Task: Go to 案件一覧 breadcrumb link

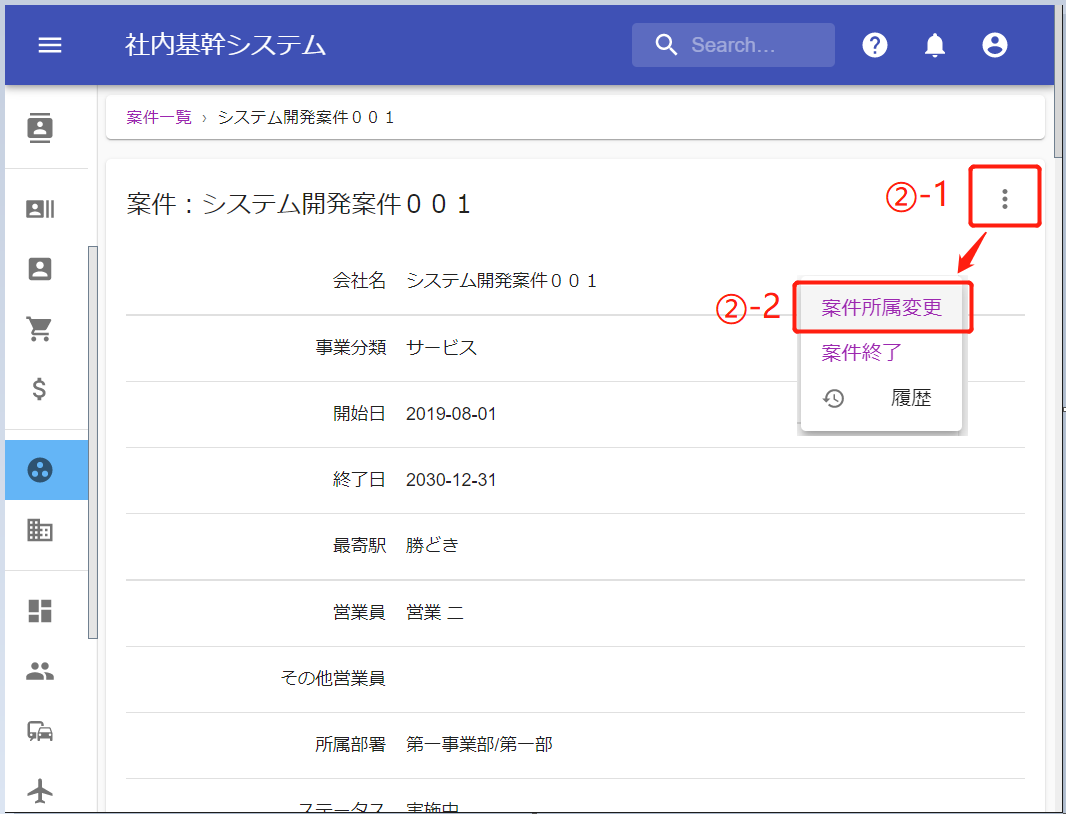Action: coord(159,117)
